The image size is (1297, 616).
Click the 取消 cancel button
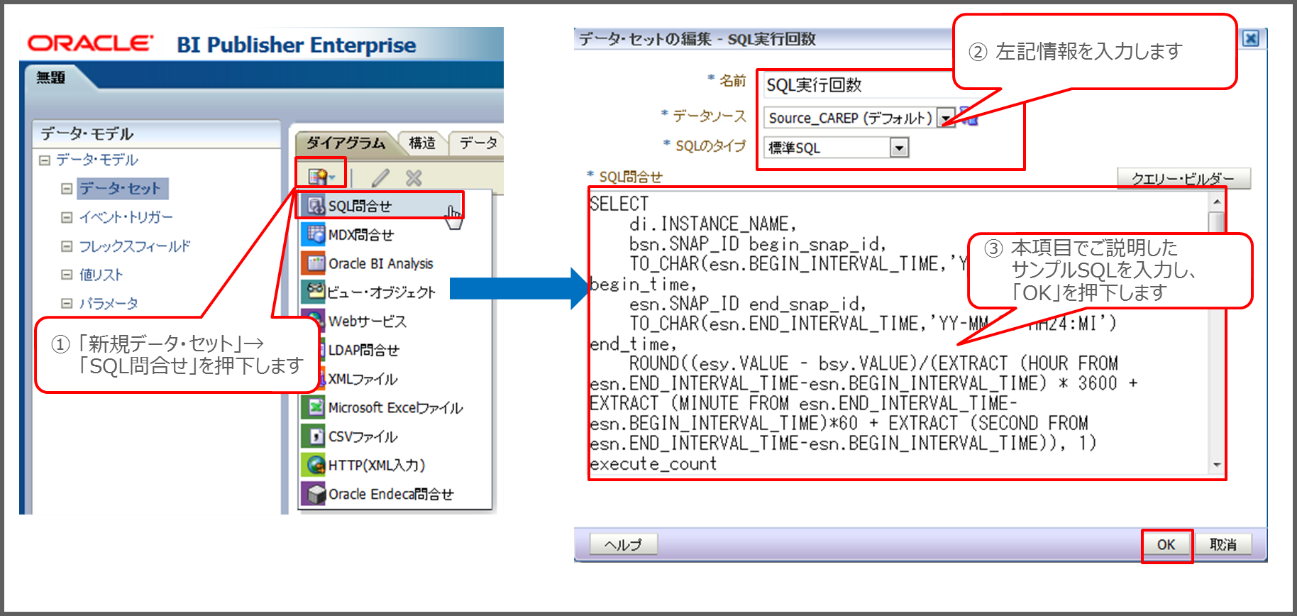point(1223,545)
